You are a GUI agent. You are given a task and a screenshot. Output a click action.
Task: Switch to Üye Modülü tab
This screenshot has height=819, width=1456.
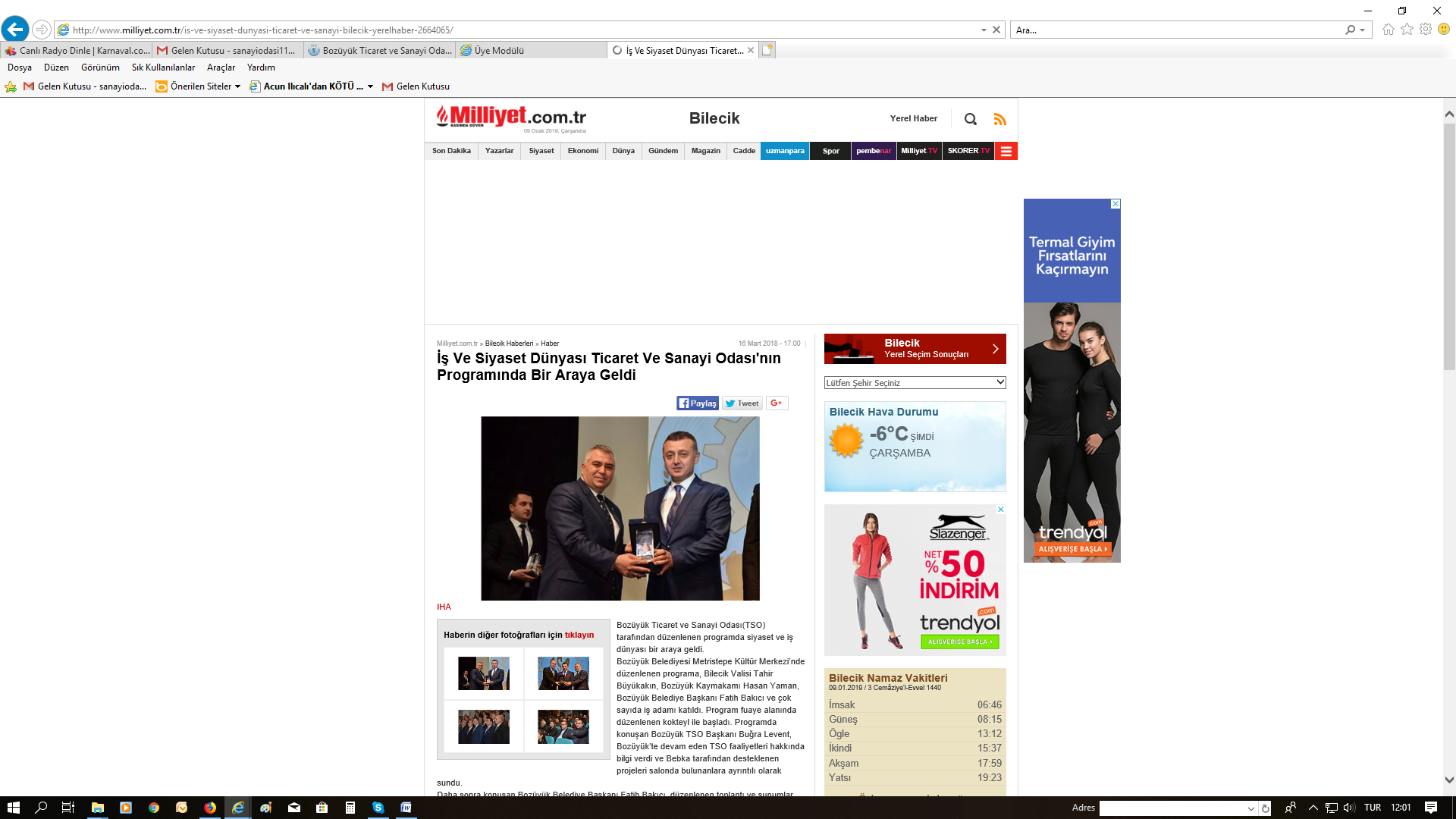(x=532, y=51)
